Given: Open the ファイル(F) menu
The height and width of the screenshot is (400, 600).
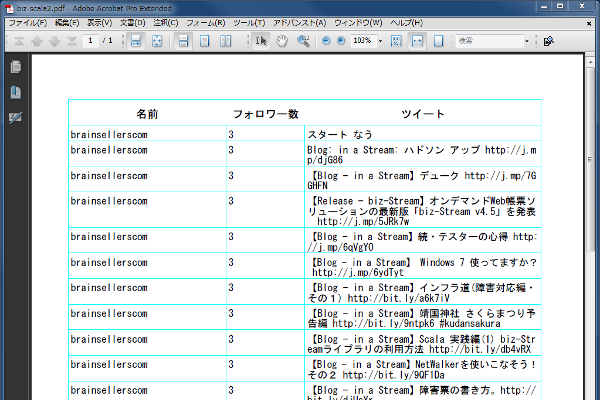Looking at the screenshot, I should click(x=28, y=23).
